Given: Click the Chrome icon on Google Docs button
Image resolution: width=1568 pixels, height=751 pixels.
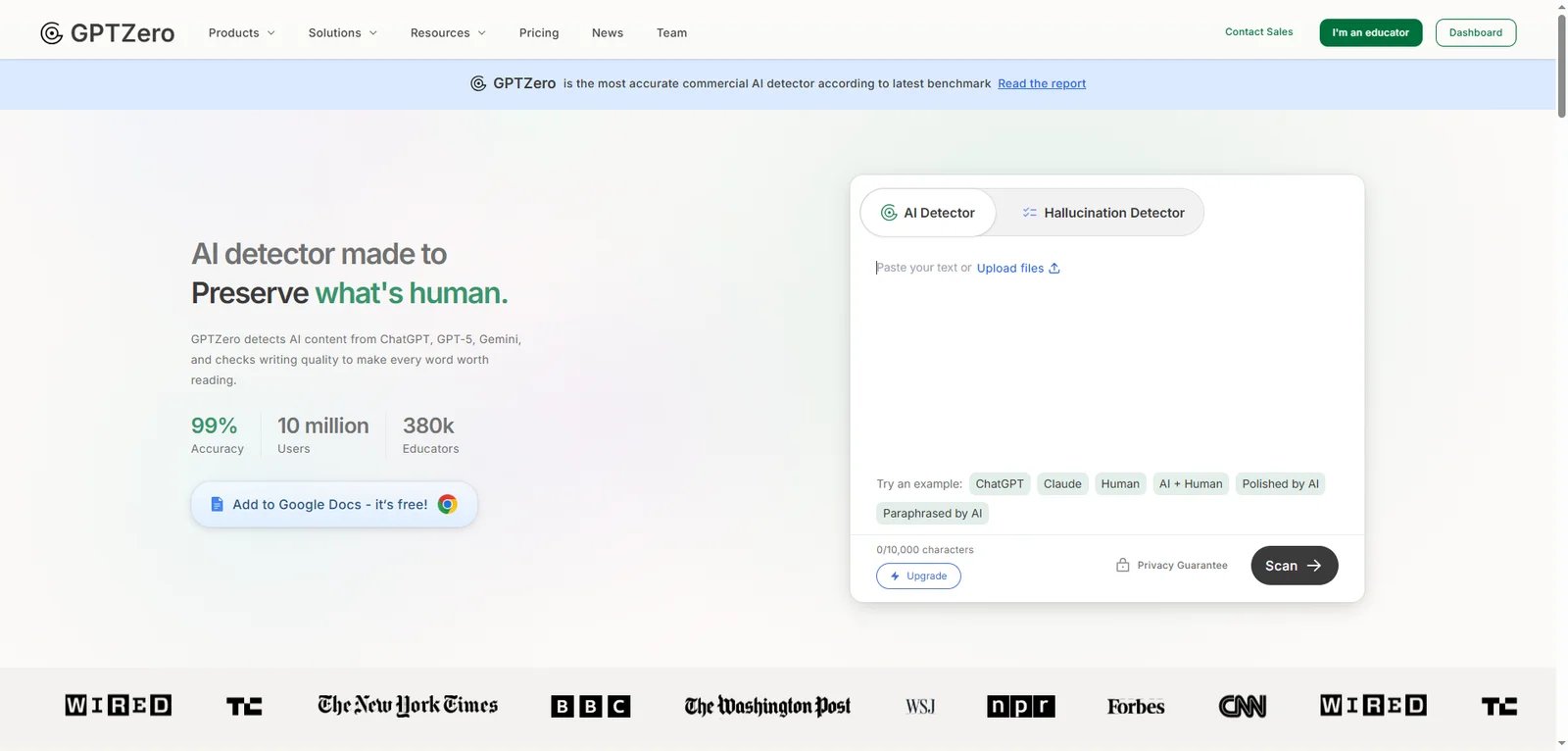Looking at the screenshot, I should pyautogui.click(x=447, y=504).
